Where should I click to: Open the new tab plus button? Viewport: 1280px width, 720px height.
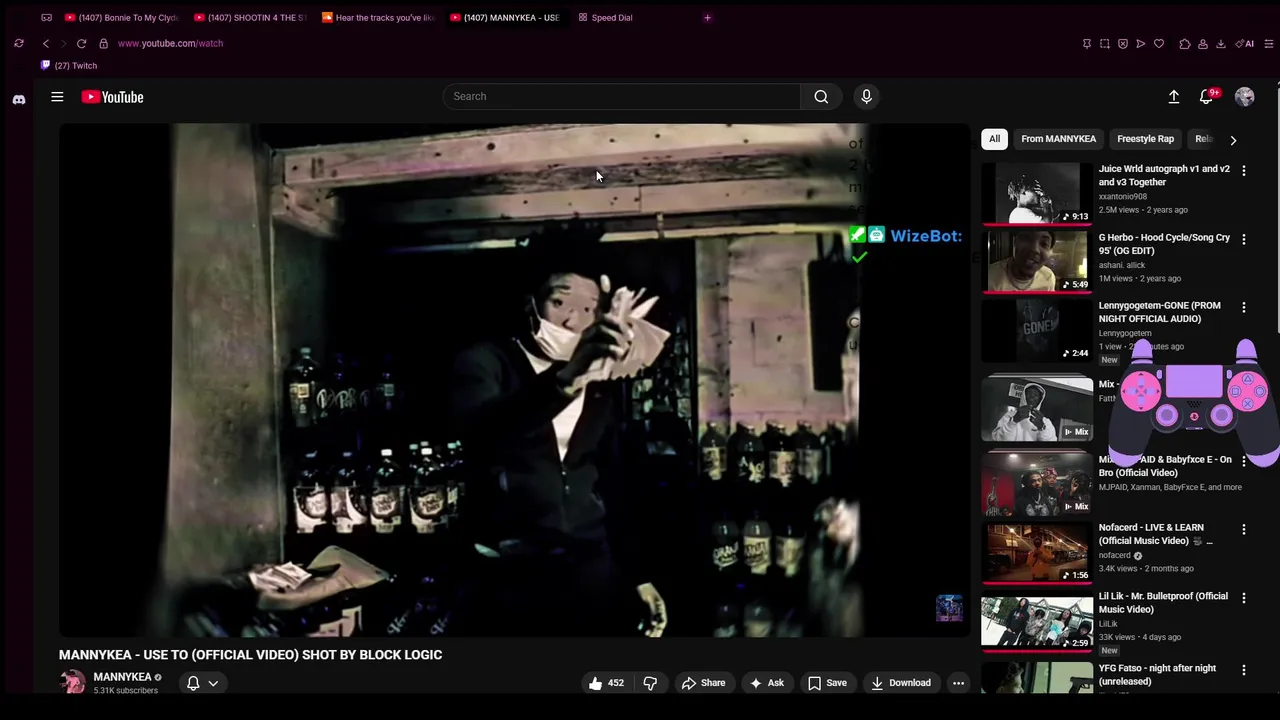pyautogui.click(x=707, y=17)
